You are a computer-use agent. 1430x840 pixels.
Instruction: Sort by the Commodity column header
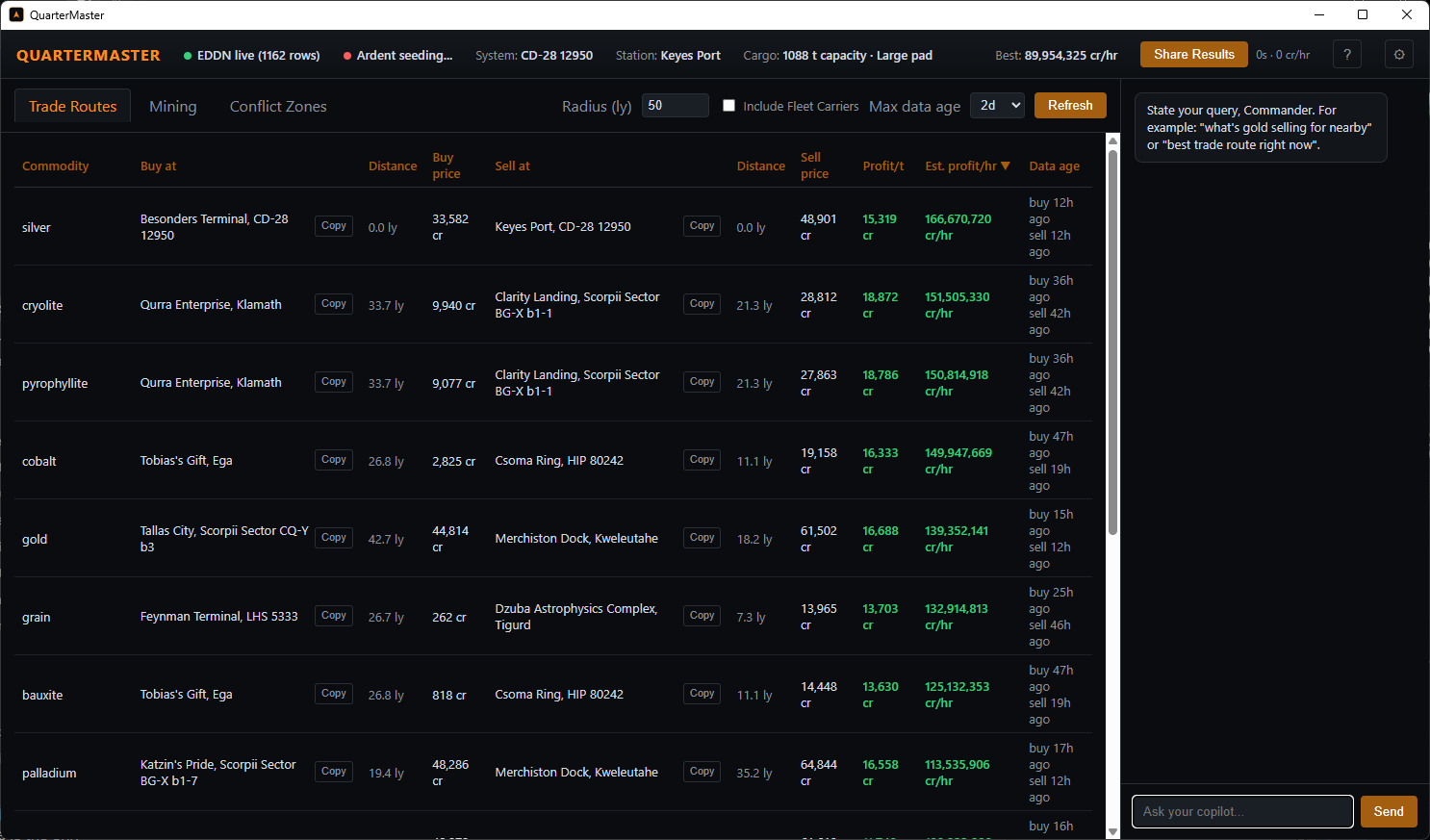[56, 165]
